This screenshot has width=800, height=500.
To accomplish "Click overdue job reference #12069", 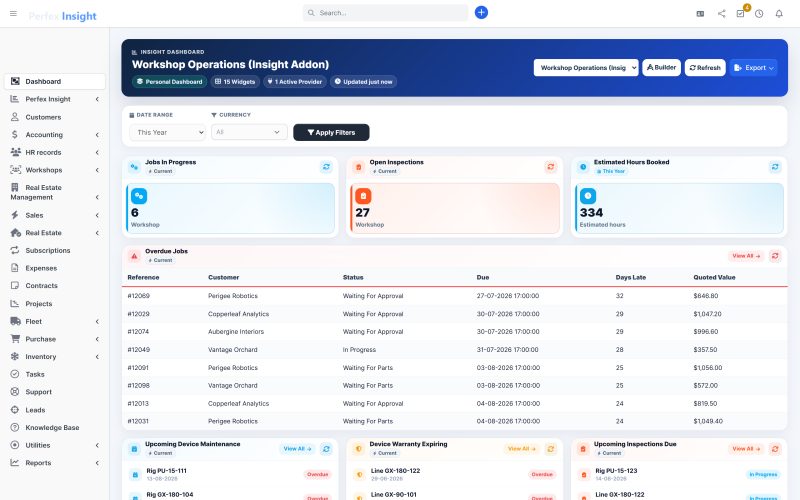I will (x=138, y=296).
